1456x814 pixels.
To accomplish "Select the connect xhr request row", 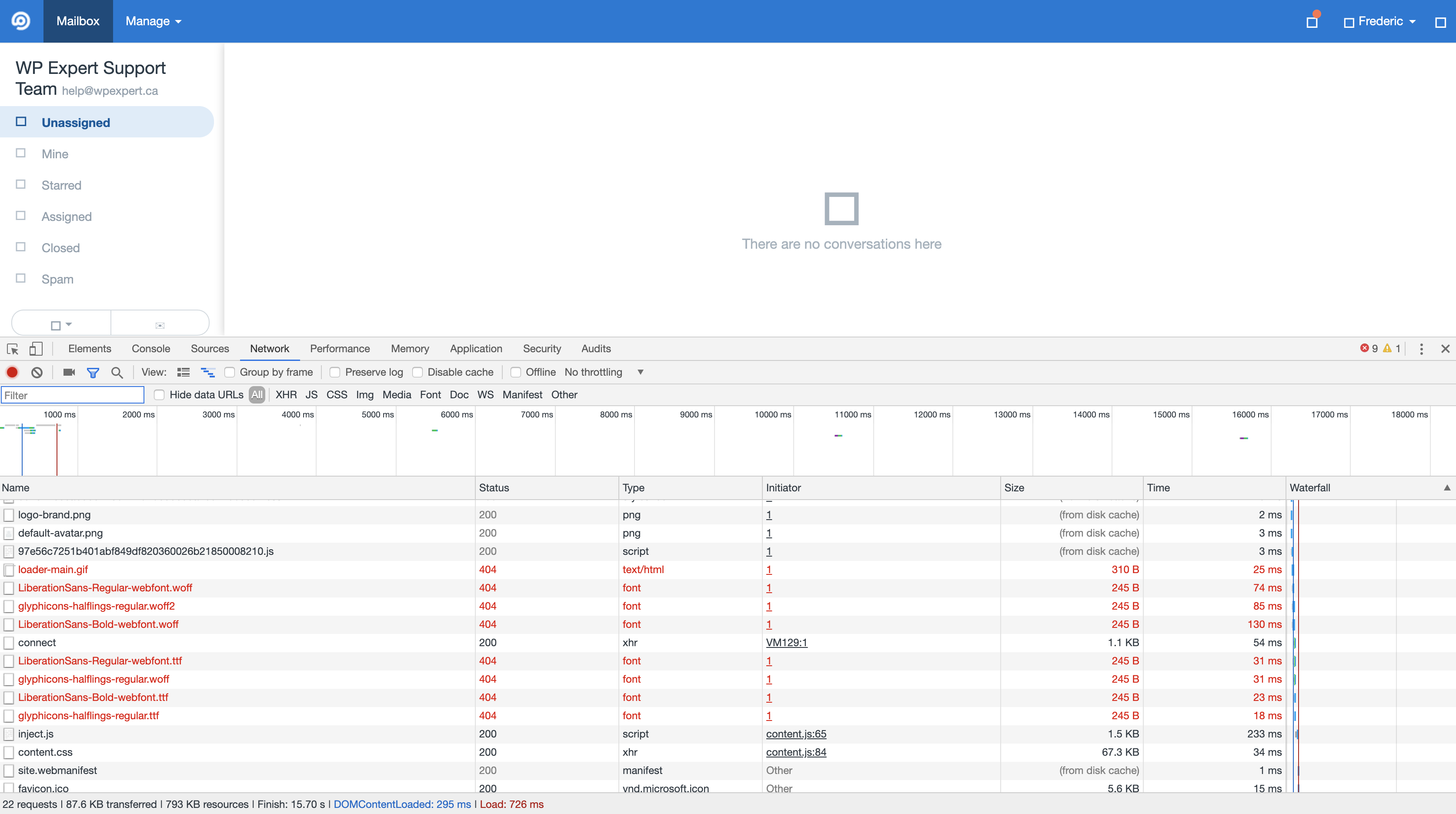I will [643, 643].
